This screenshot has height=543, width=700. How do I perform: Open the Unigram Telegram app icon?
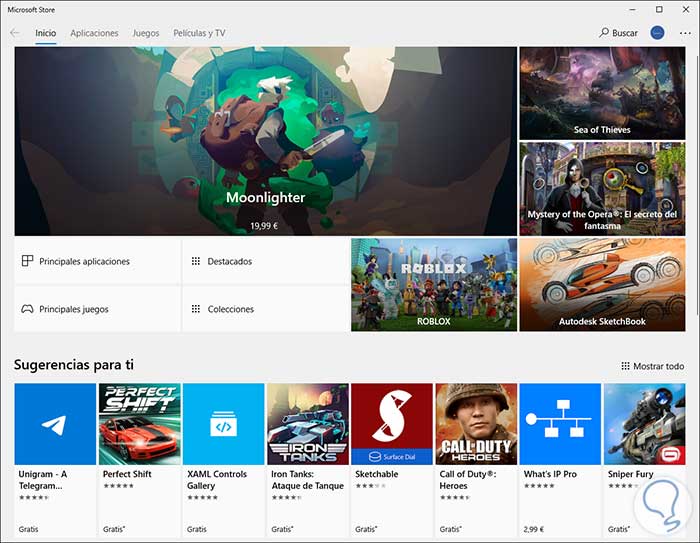click(55, 424)
